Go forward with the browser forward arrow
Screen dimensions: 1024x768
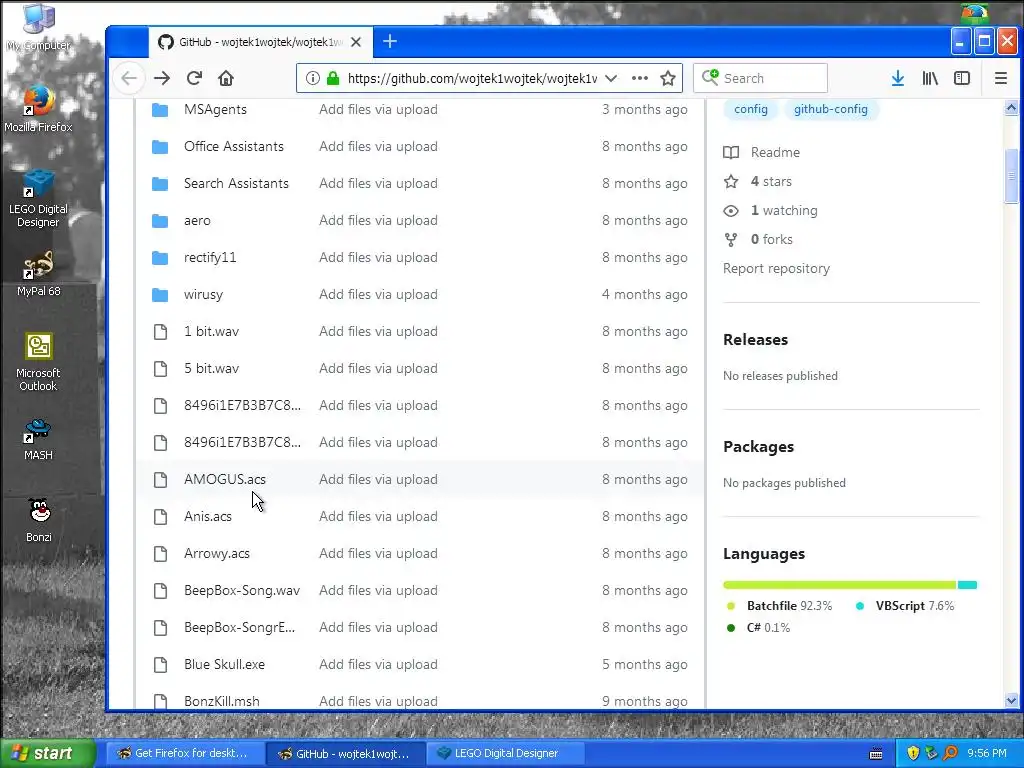coord(162,78)
